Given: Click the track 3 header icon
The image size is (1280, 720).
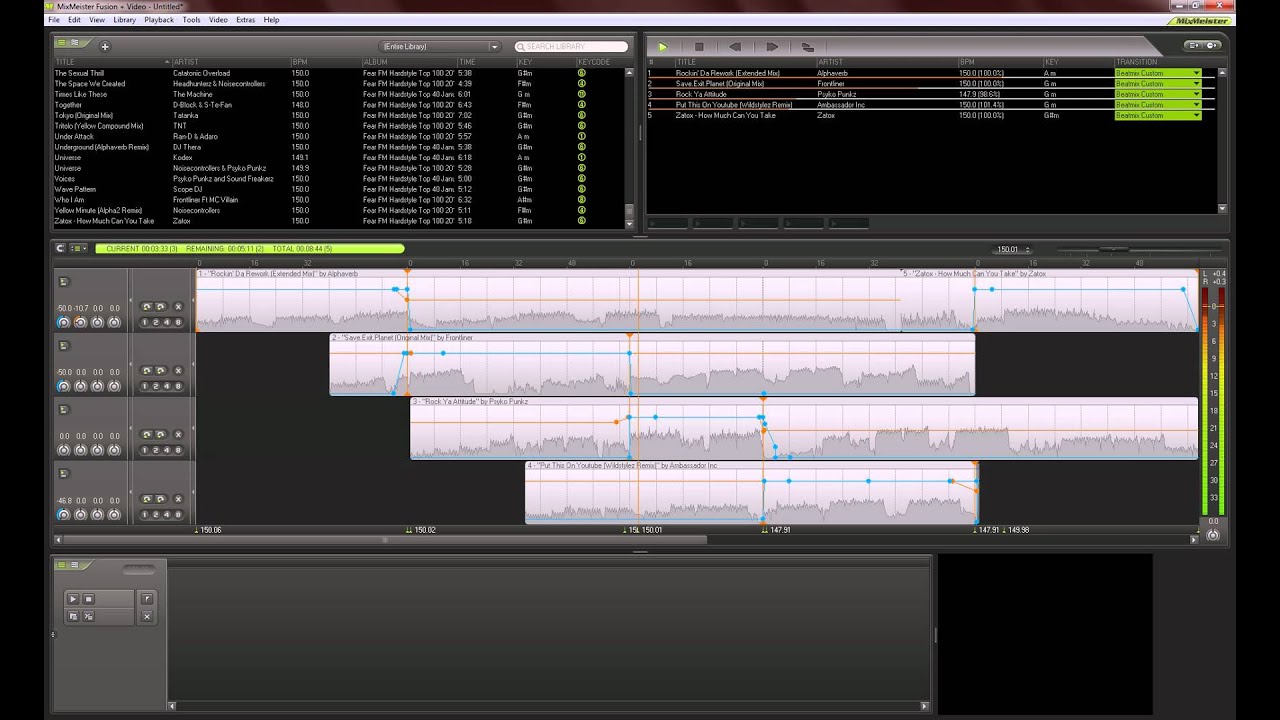Looking at the screenshot, I should point(64,410).
